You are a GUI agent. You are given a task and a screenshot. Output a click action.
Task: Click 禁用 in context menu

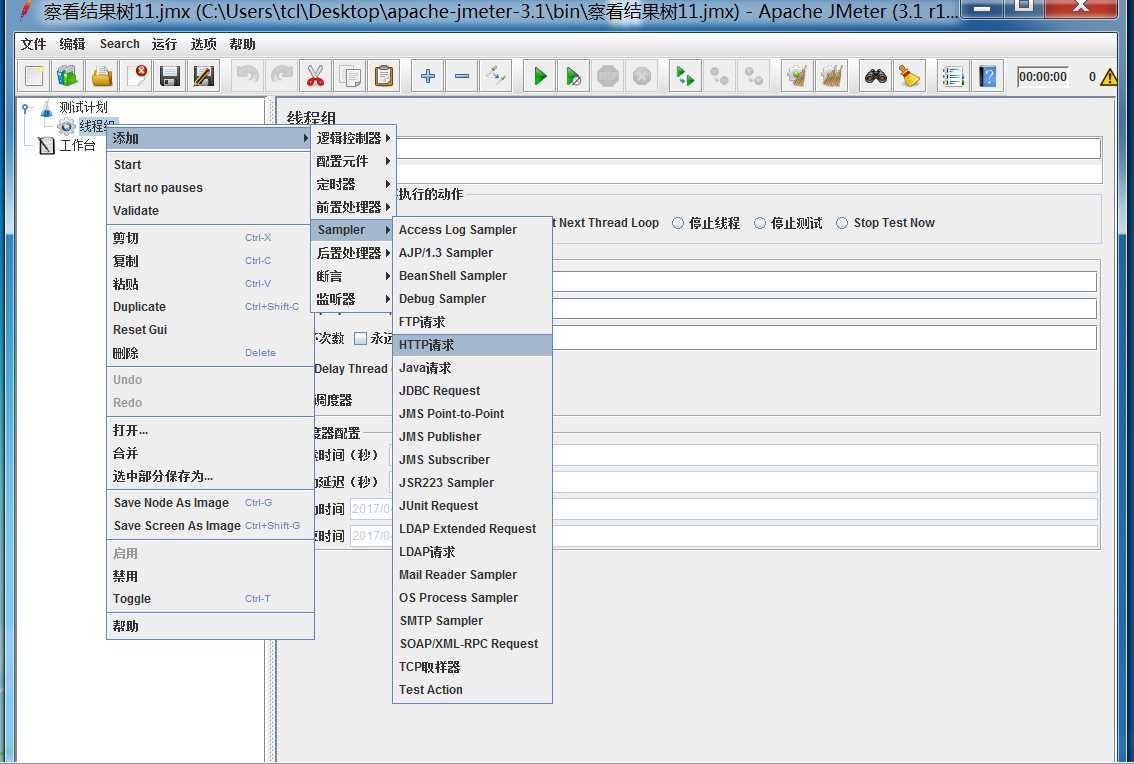[x=210, y=577]
